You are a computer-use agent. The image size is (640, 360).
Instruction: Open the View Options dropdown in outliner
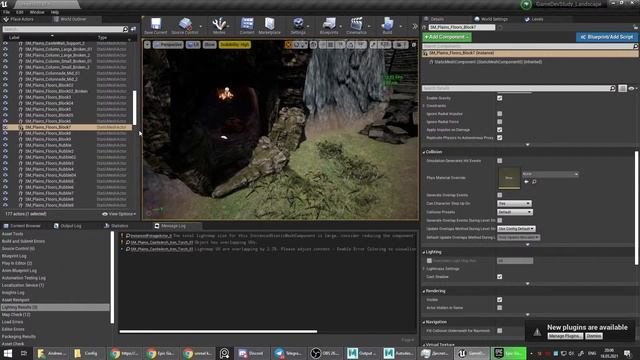pyautogui.click(x=119, y=214)
